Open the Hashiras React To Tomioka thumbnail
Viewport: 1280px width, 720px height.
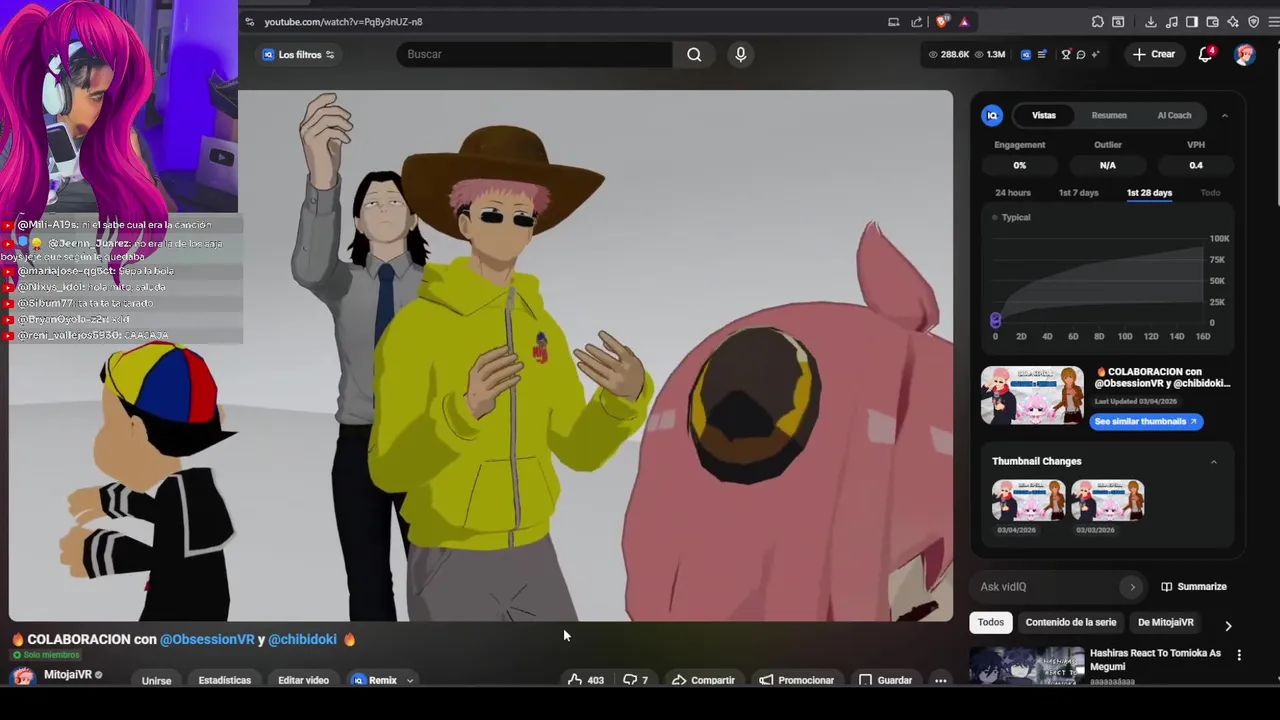click(x=1027, y=666)
